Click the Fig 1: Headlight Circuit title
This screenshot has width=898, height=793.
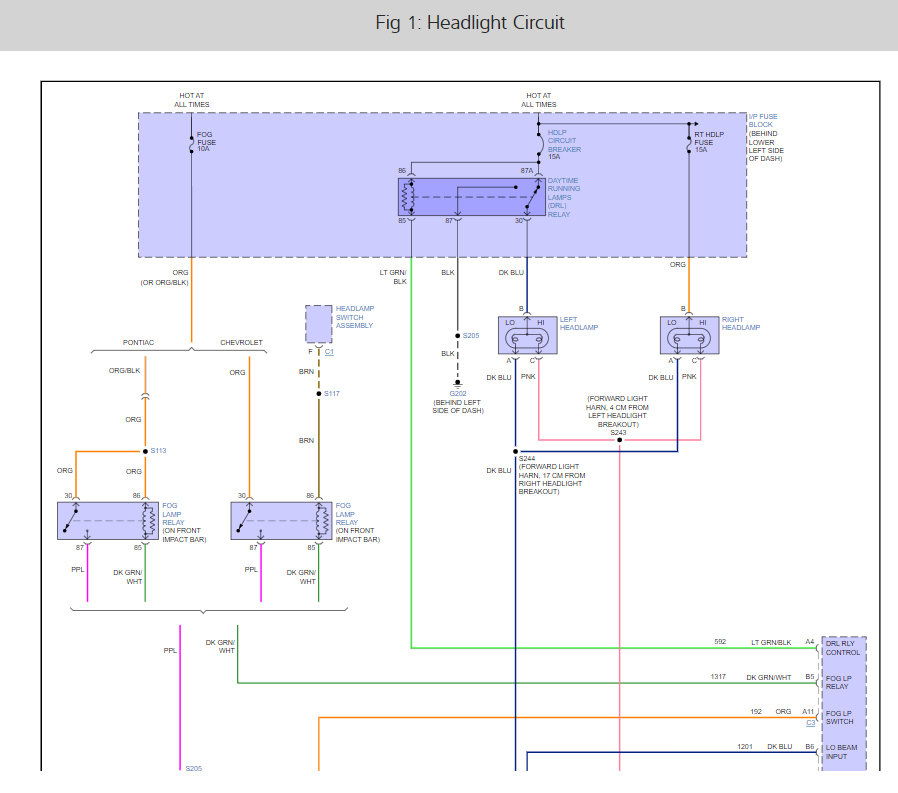[470, 23]
